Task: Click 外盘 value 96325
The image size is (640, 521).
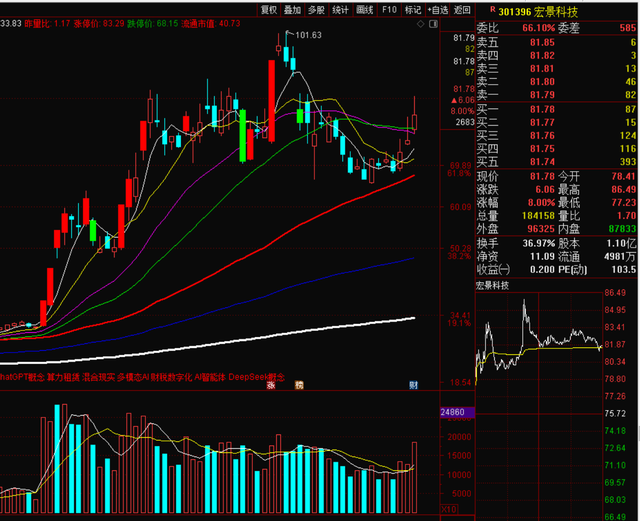Action: tap(541, 229)
